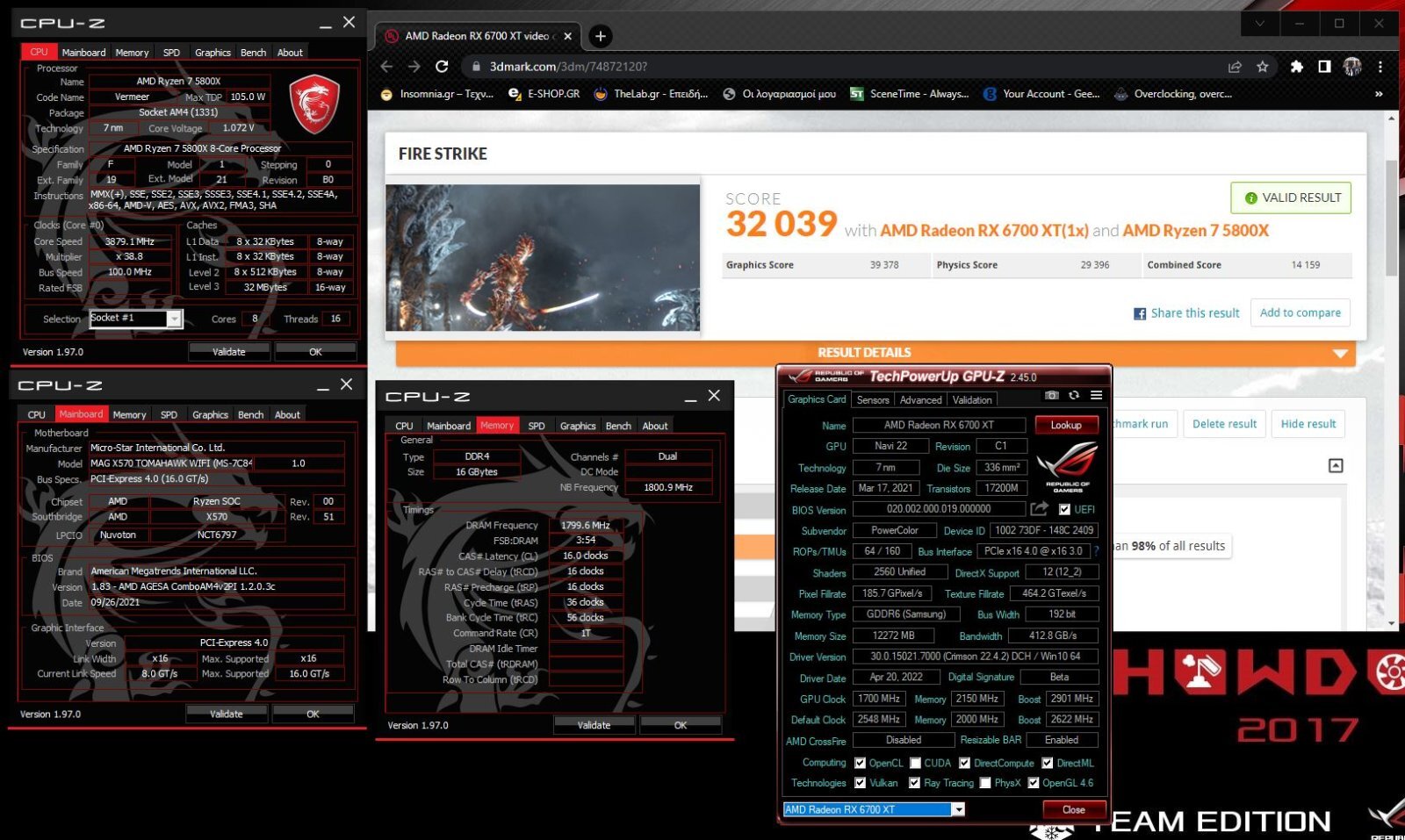The width and height of the screenshot is (1405, 840).
Task: Click OK in the CPU-Z Mainboard window
Action: pos(313,714)
